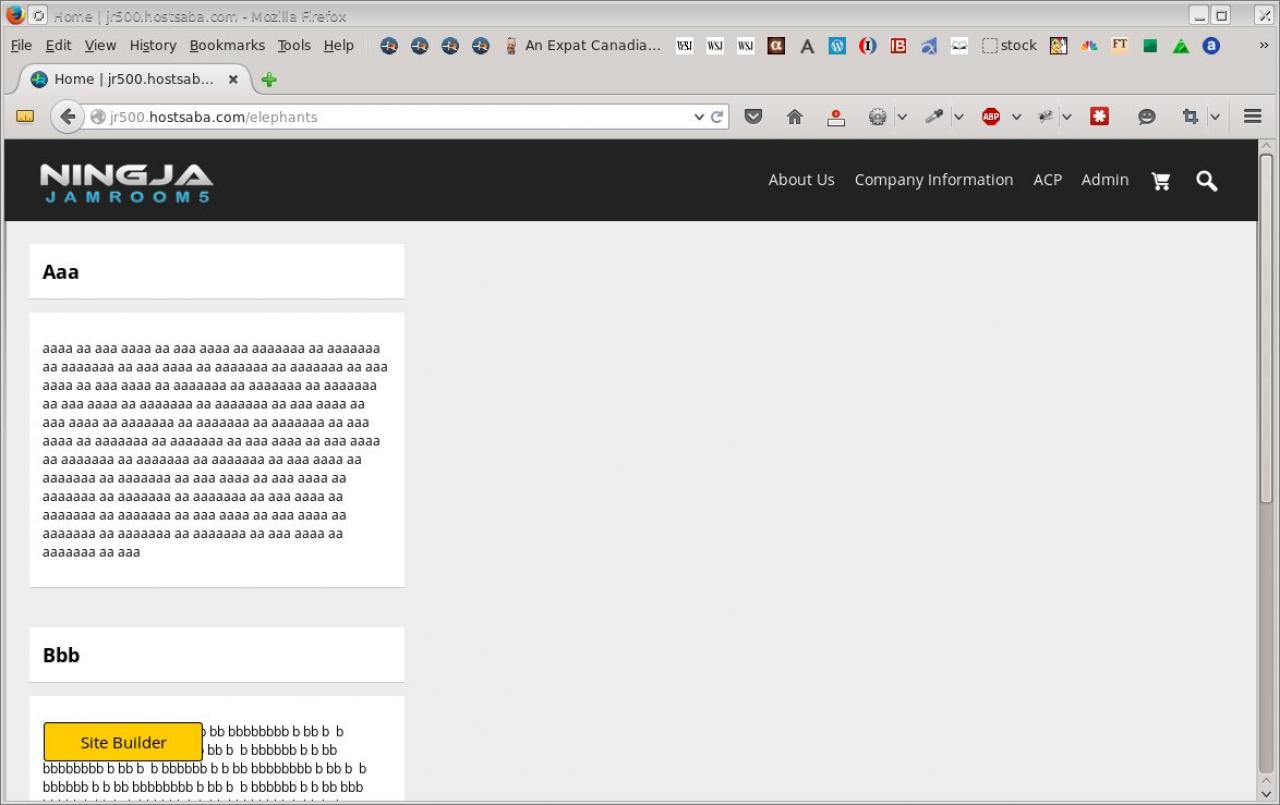1280x805 pixels.
Task: Open the Pocket saved list icon
Action: [754, 117]
